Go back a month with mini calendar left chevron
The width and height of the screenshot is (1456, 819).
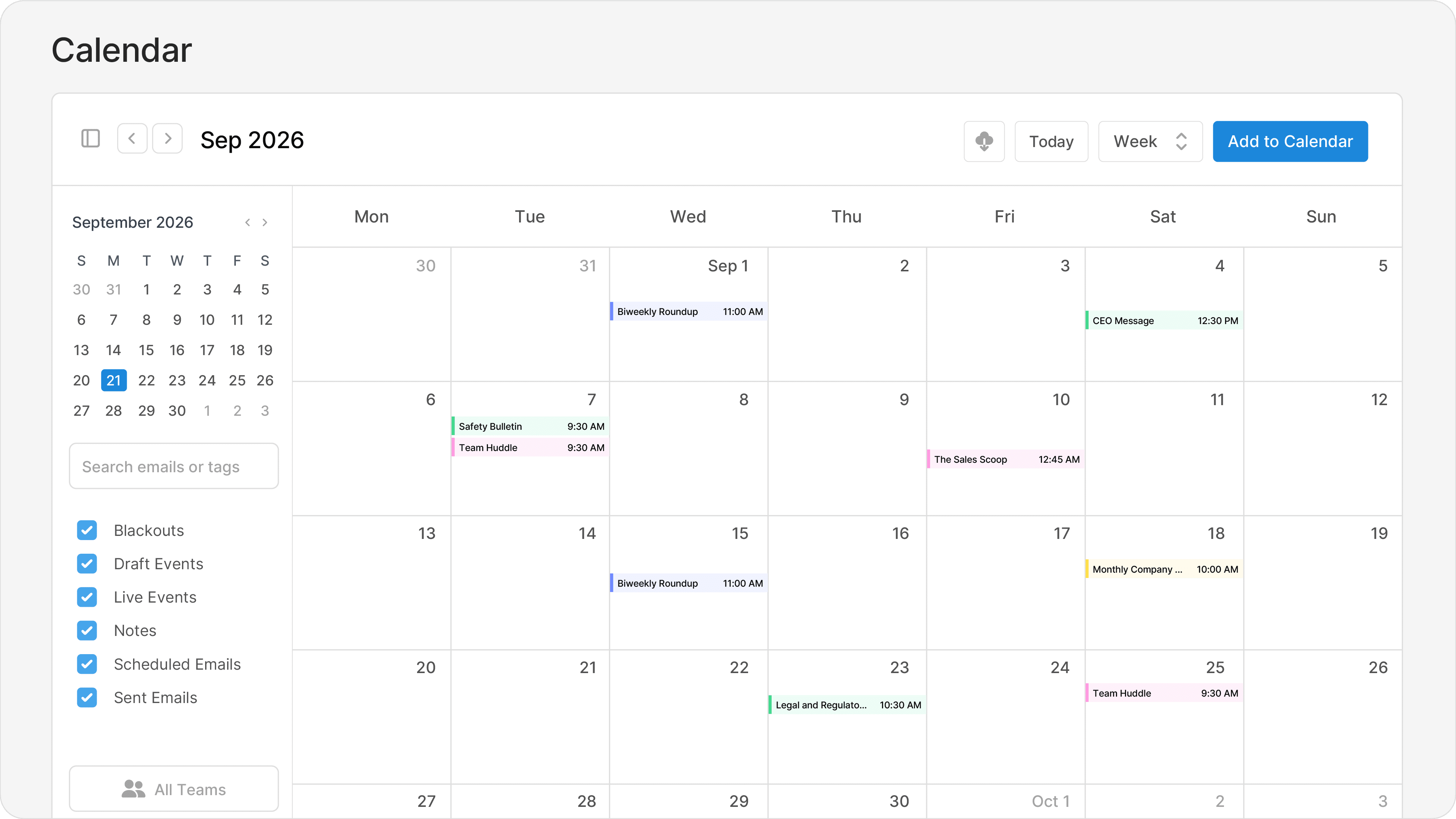248,222
